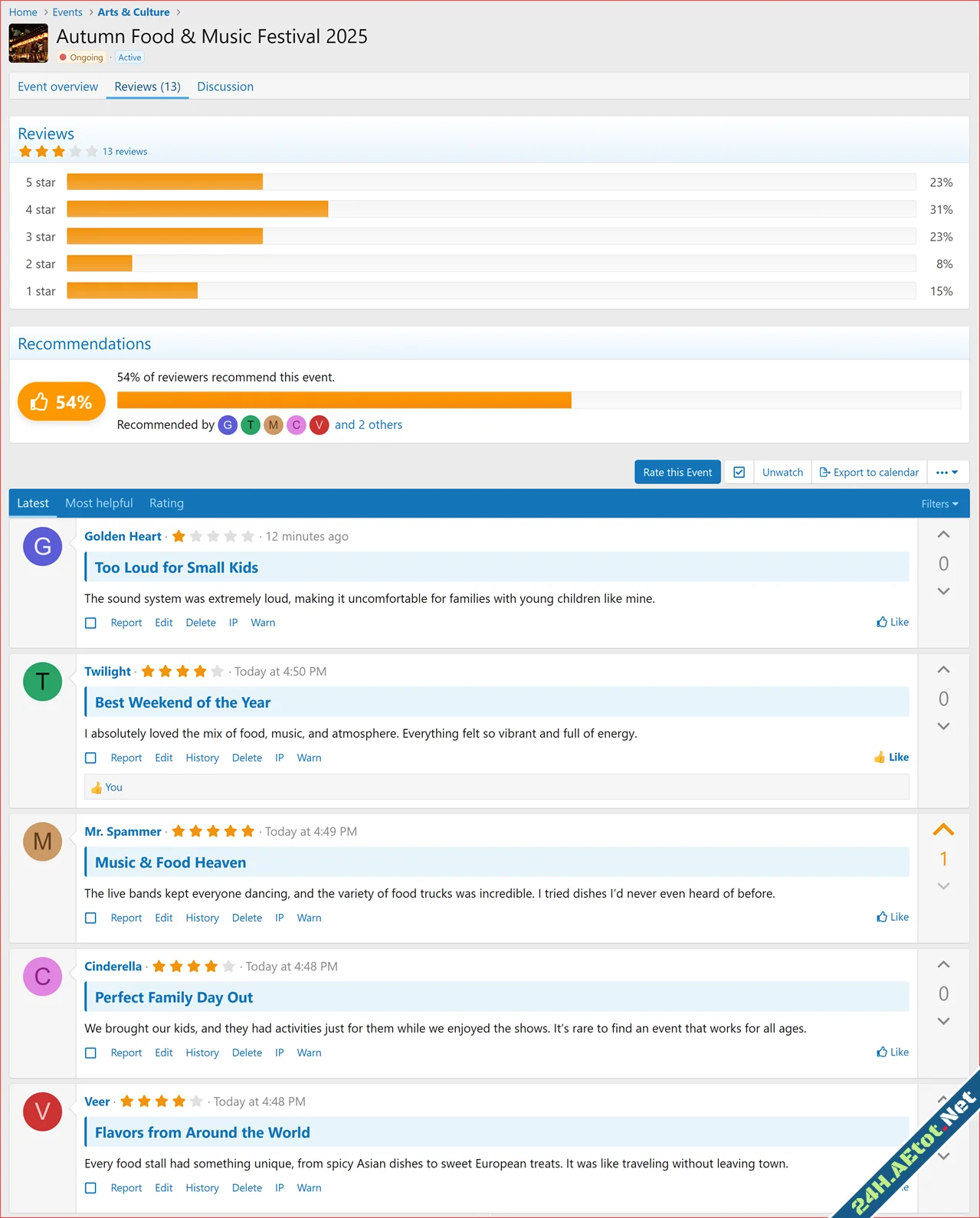Open Arts & Culture breadcrumb
Screen dimensions: 980x1218
pyautogui.click(x=133, y=12)
